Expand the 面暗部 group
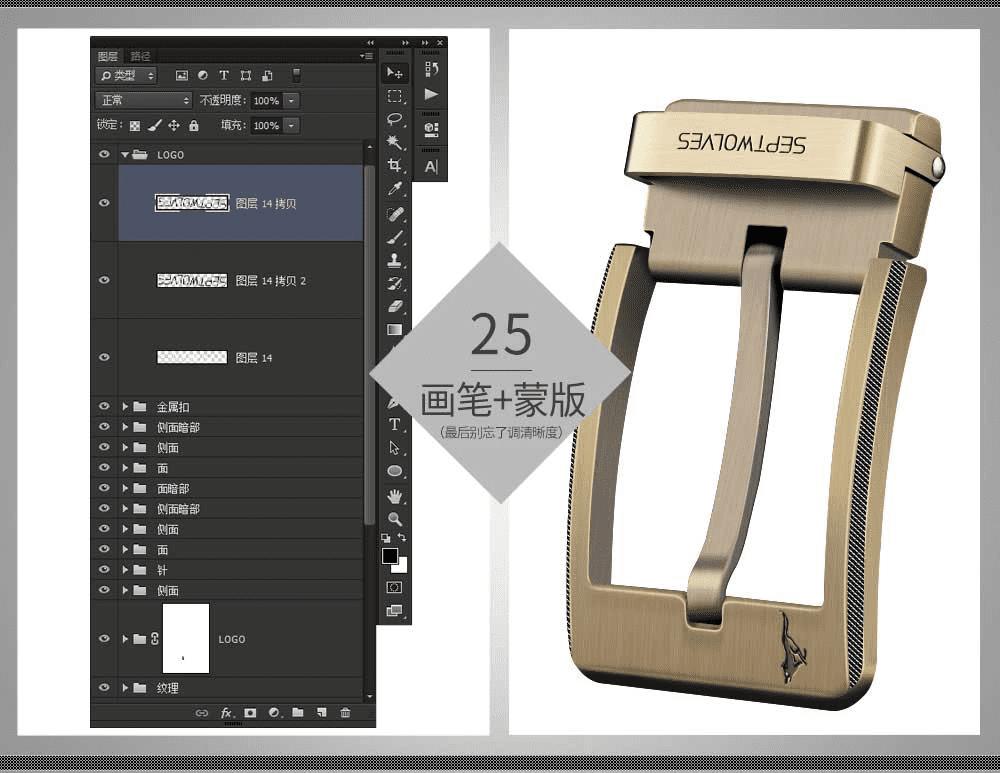The height and width of the screenshot is (773, 1000). [125, 489]
